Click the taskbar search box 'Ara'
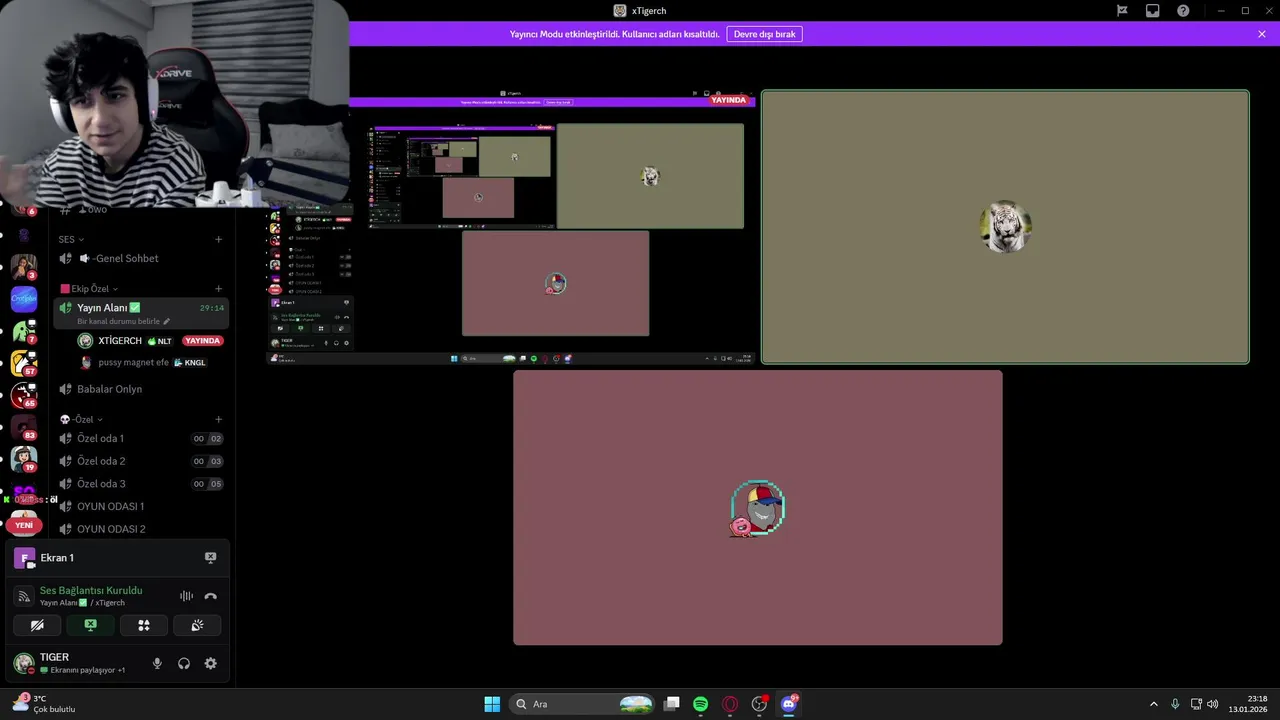 point(583,704)
